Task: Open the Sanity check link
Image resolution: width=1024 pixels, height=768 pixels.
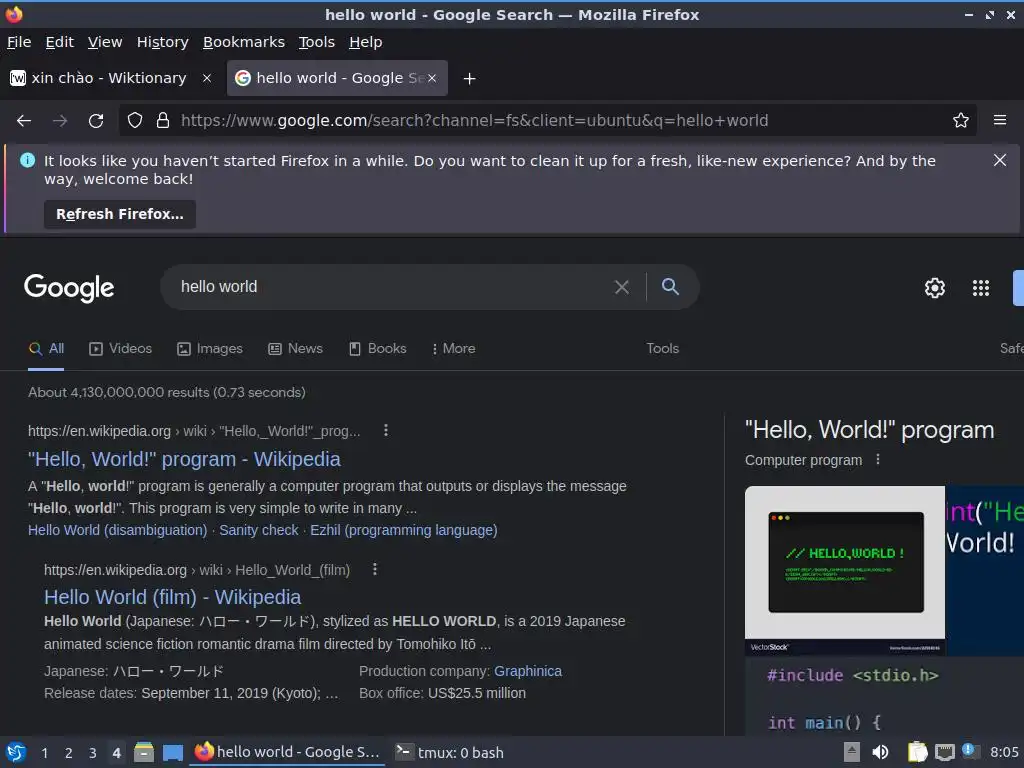Action: click(x=259, y=530)
